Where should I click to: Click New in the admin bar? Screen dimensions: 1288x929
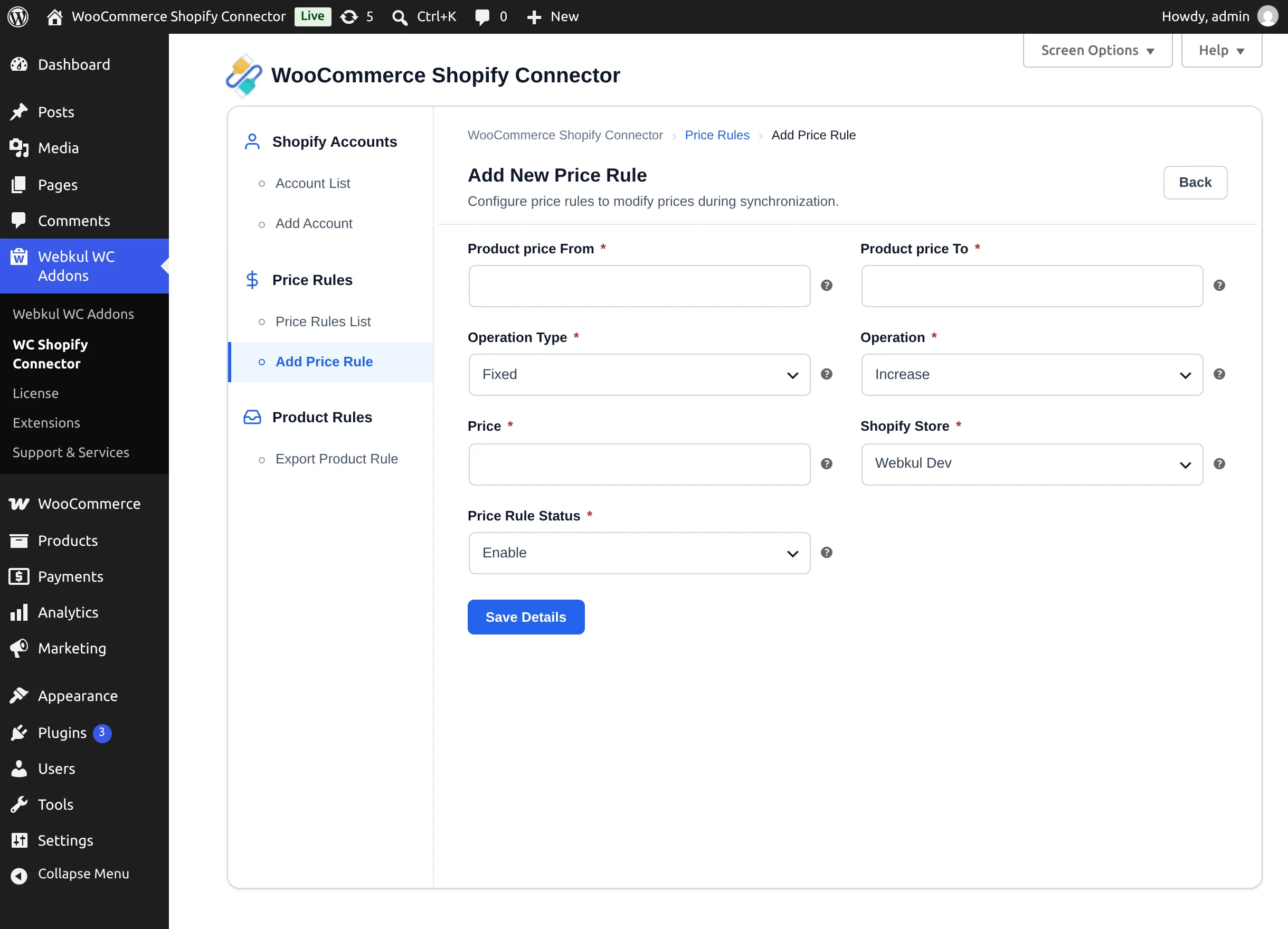[552, 16]
